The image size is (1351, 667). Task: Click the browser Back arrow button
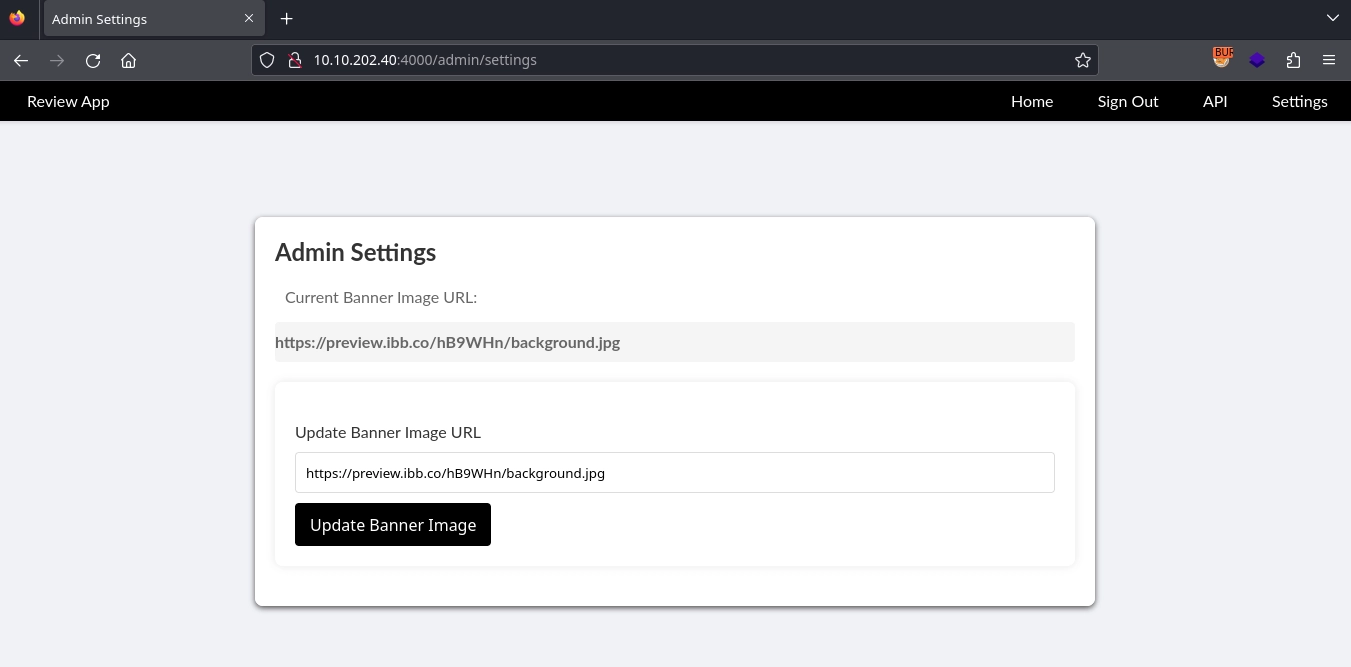click(x=21, y=60)
